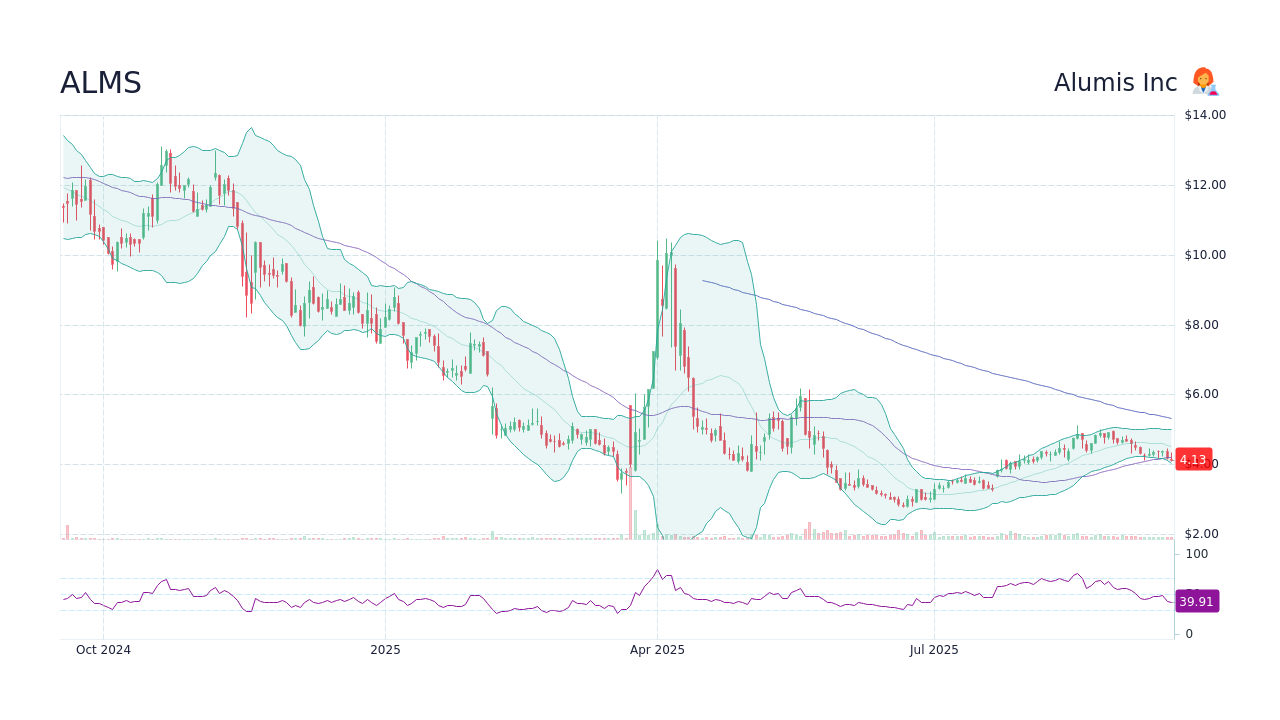The width and height of the screenshot is (1280, 720).
Task: Click the red 4.13 current price badge
Action: pos(1192,460)
